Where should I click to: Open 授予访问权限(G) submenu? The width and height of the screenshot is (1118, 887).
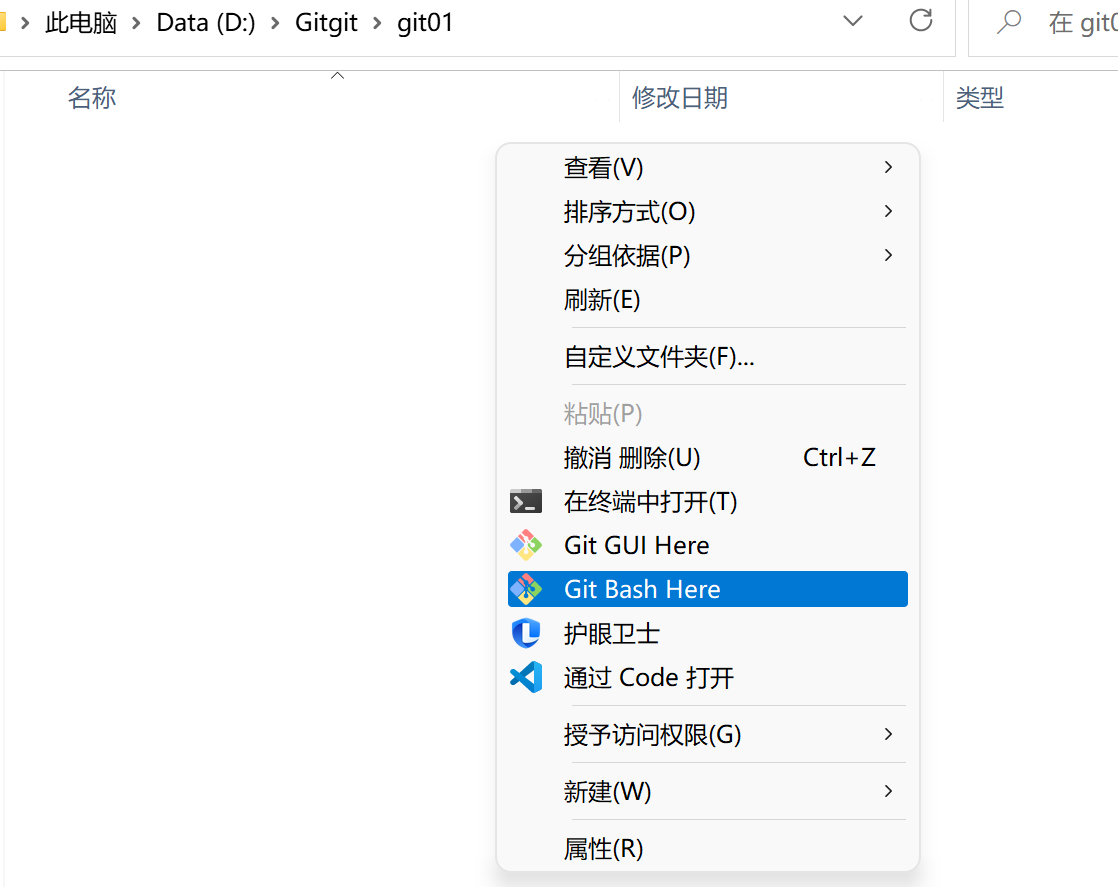click(651, 734)
